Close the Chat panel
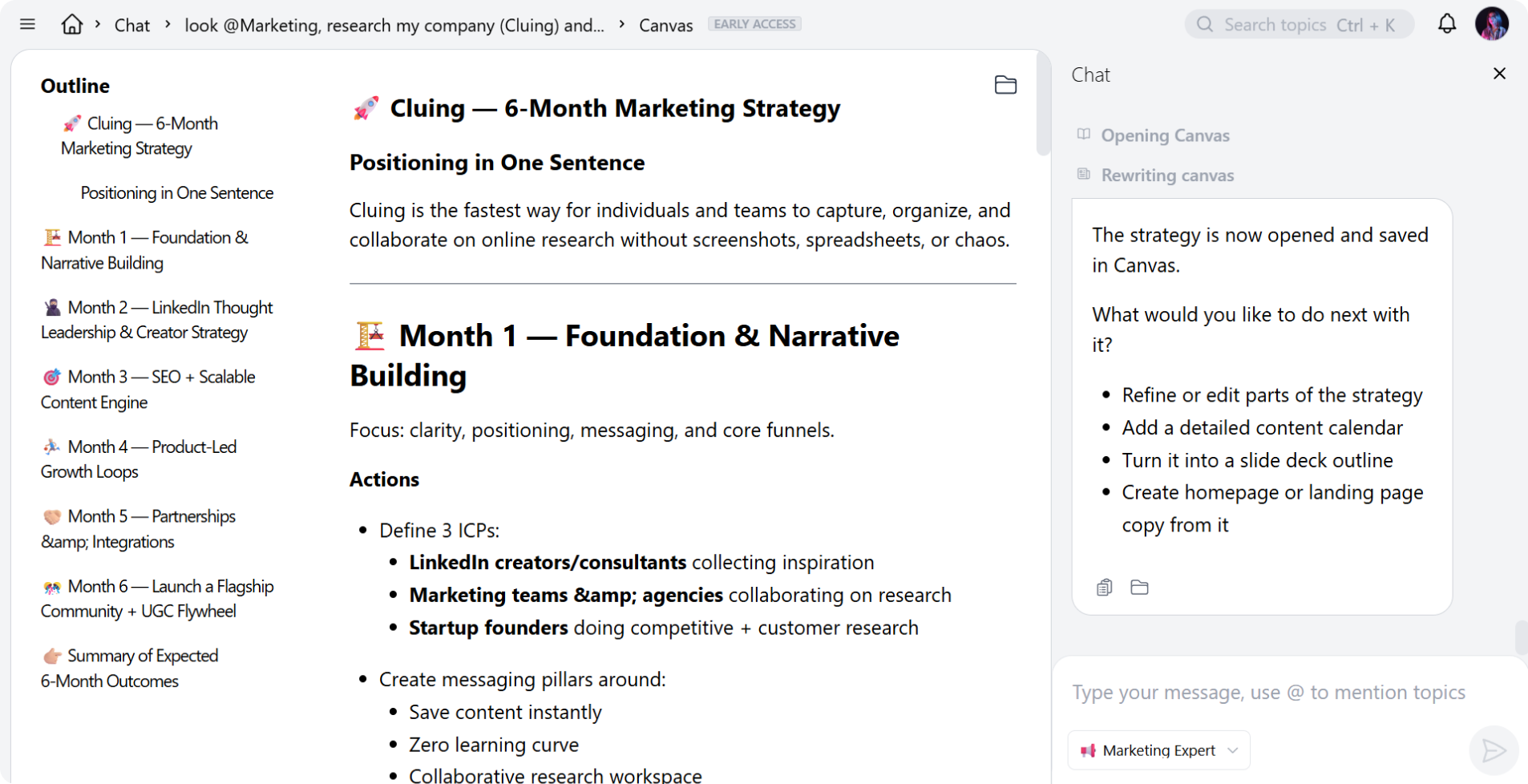The width and height of the screenshot is (1528, 784). pyautogui.click(x=1499, y=74)
